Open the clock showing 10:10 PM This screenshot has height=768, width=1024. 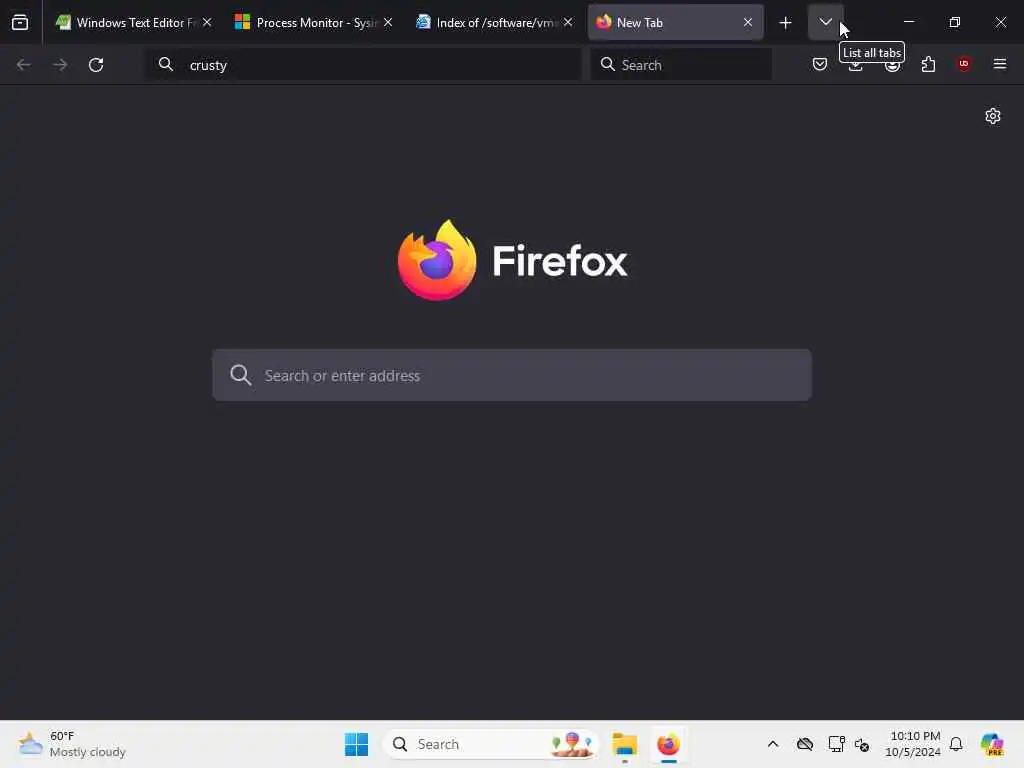coord(912,744)
